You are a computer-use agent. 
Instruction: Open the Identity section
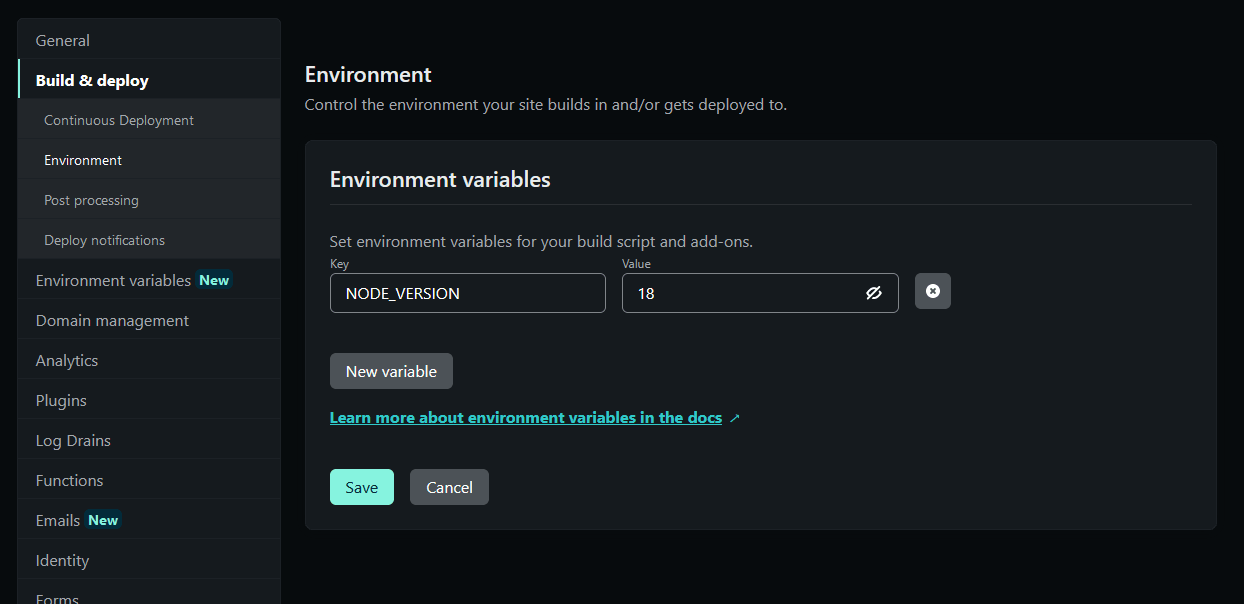coord(61,560)
